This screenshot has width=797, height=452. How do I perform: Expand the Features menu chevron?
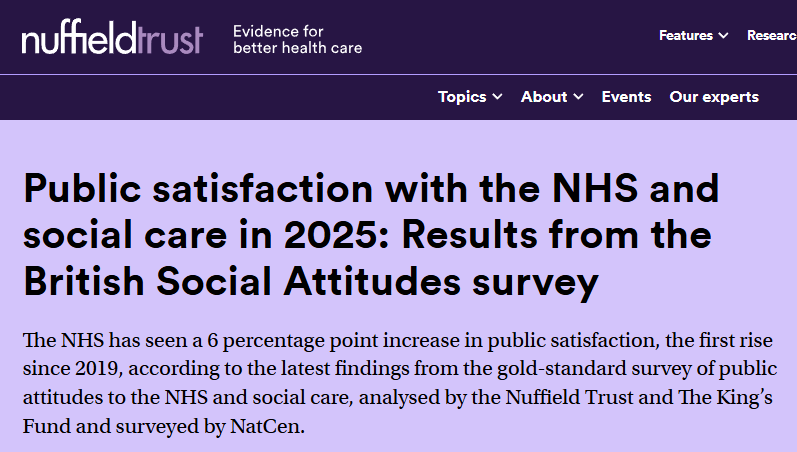[723, 36]
